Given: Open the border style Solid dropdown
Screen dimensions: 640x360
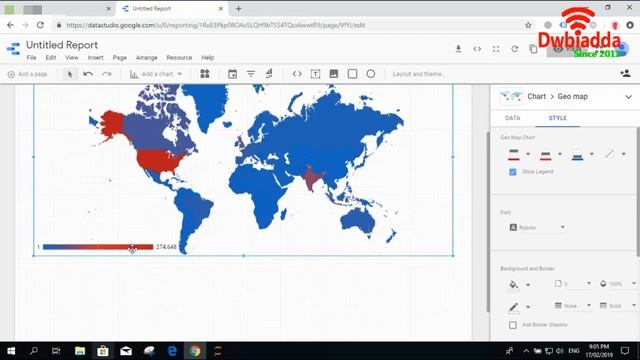Looking at the screenshot, I should (618, 306).
